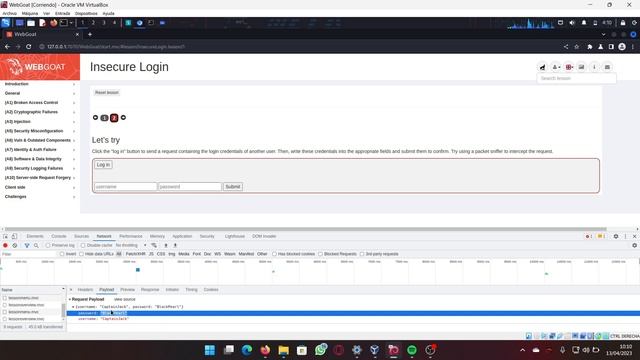Bookmark this page star icon

pos(576,47)
